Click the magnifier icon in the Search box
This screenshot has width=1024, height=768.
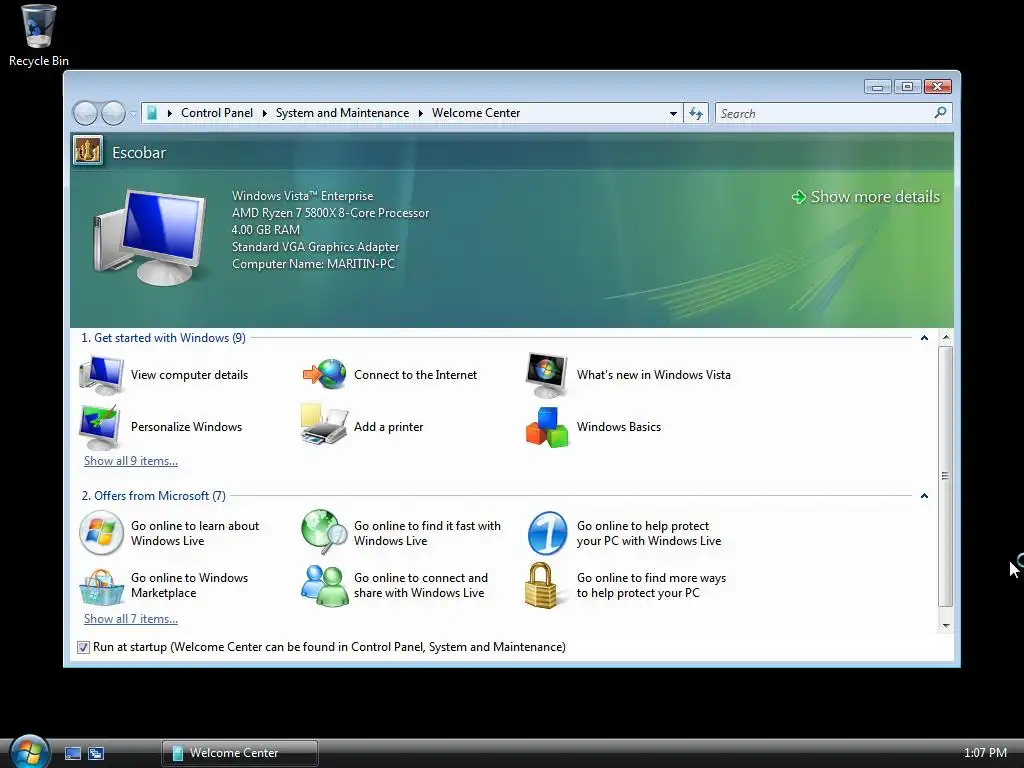[x=940, y=113]
